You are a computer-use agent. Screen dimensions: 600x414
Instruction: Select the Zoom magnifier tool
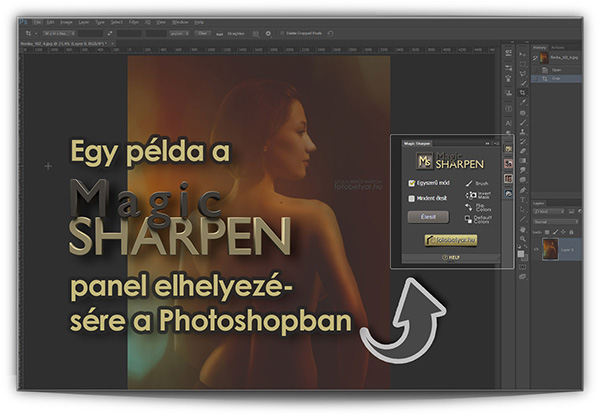[522, 239]
